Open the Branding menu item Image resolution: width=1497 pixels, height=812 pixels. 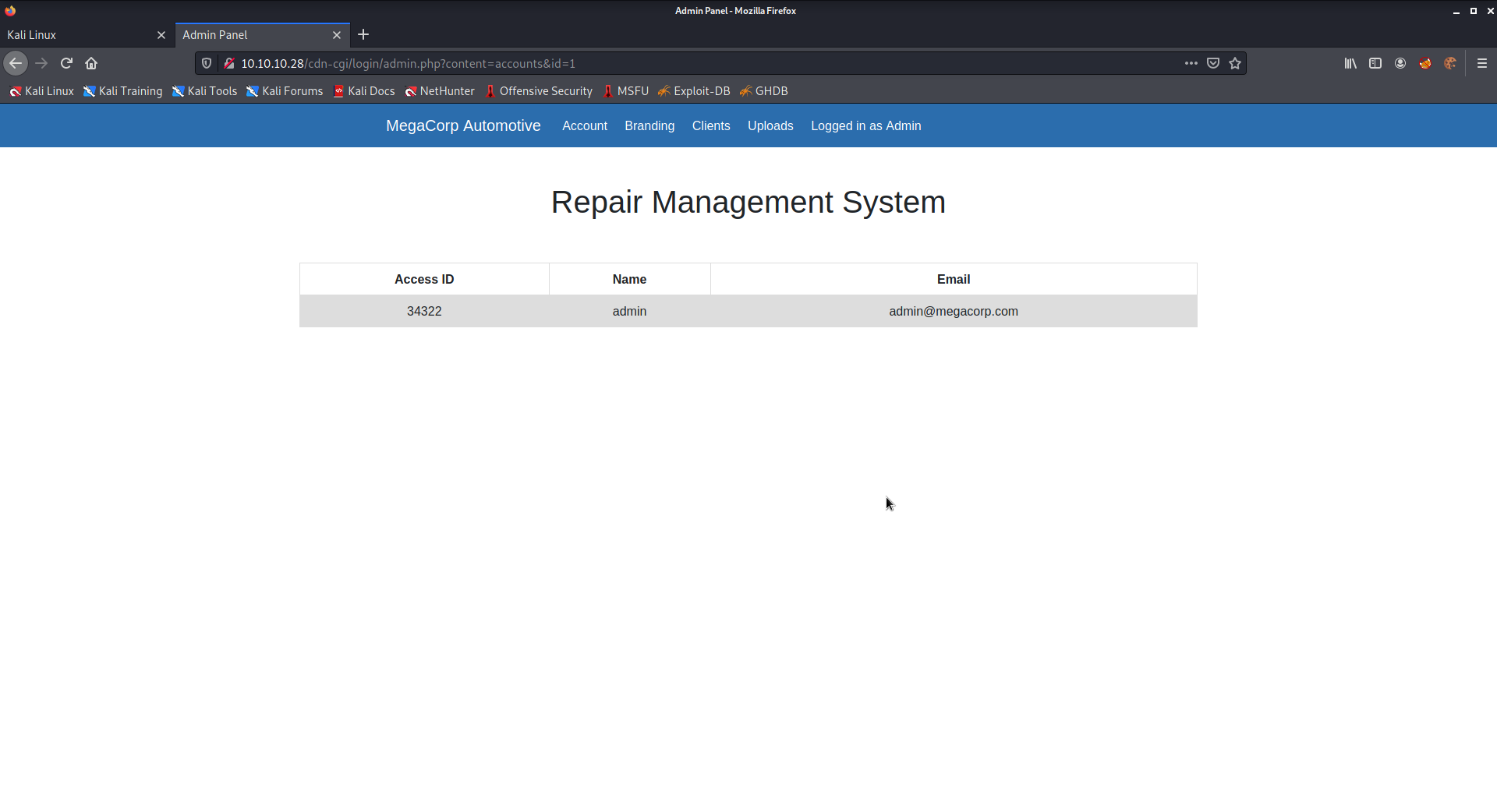click(649, 125)
